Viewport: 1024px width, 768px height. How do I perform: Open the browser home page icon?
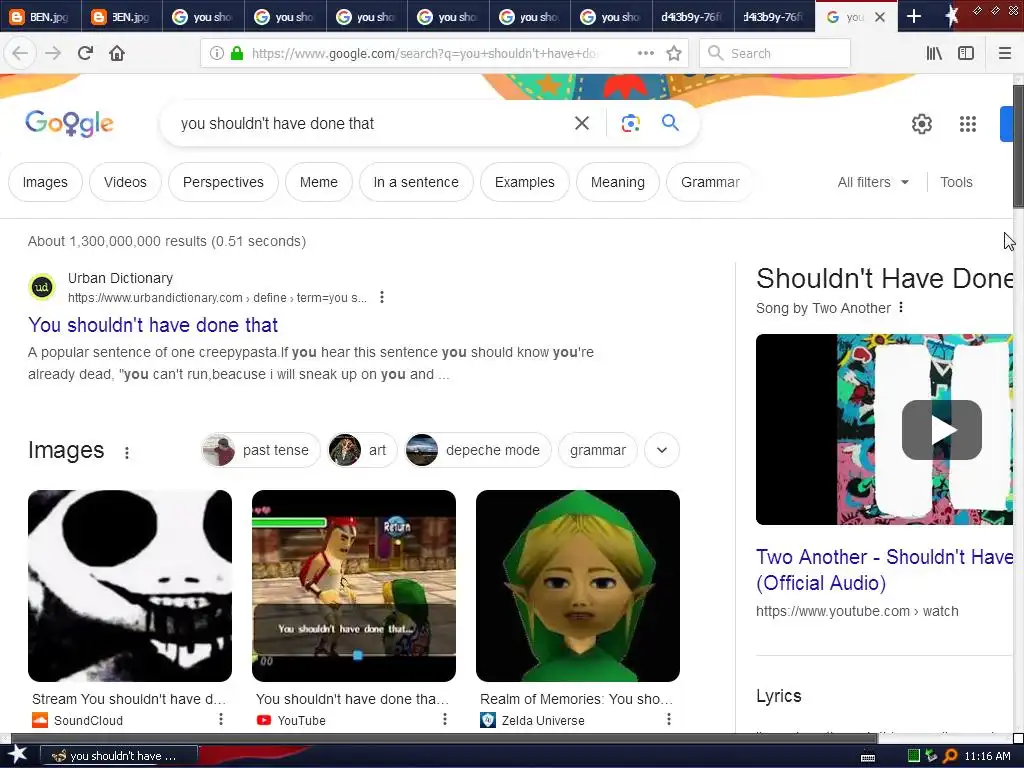[117, 54]
